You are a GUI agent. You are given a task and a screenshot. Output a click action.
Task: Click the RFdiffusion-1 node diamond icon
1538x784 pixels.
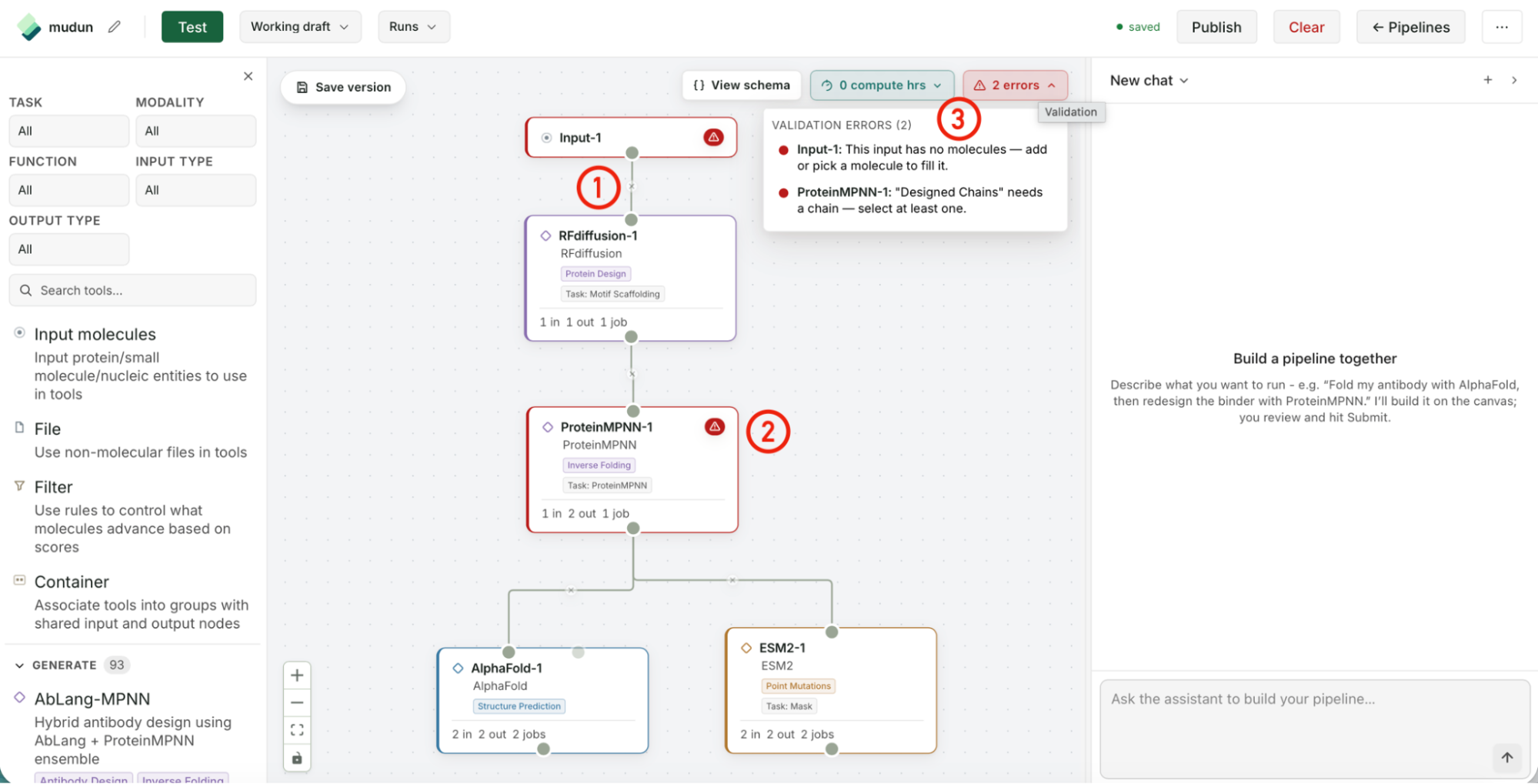(545, 235)
